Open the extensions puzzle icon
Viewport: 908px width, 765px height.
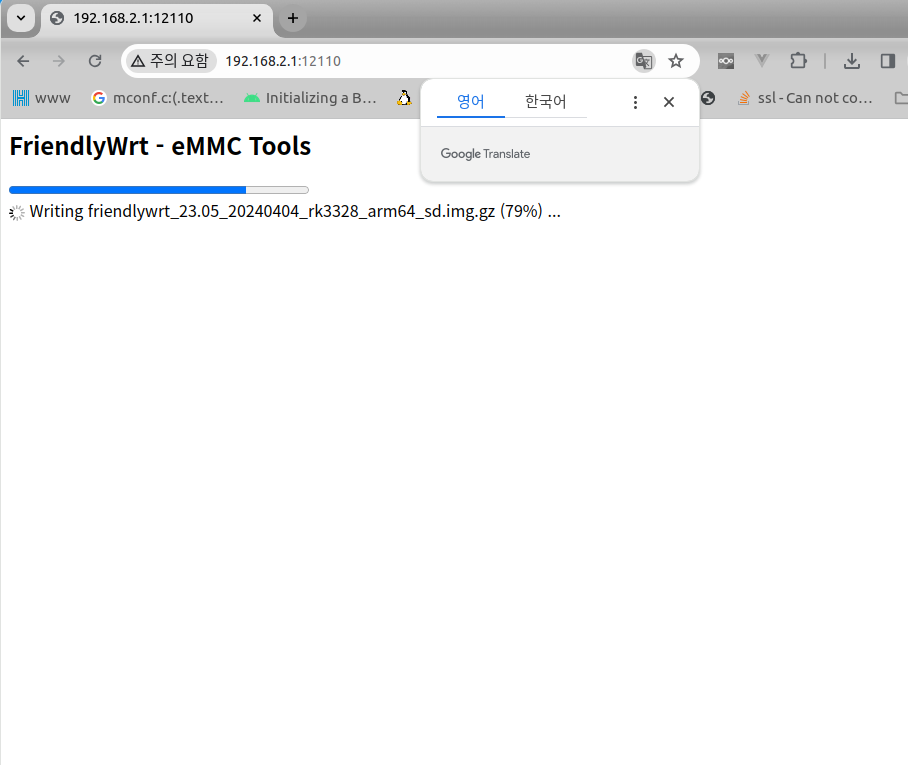(x=798, y=61)
